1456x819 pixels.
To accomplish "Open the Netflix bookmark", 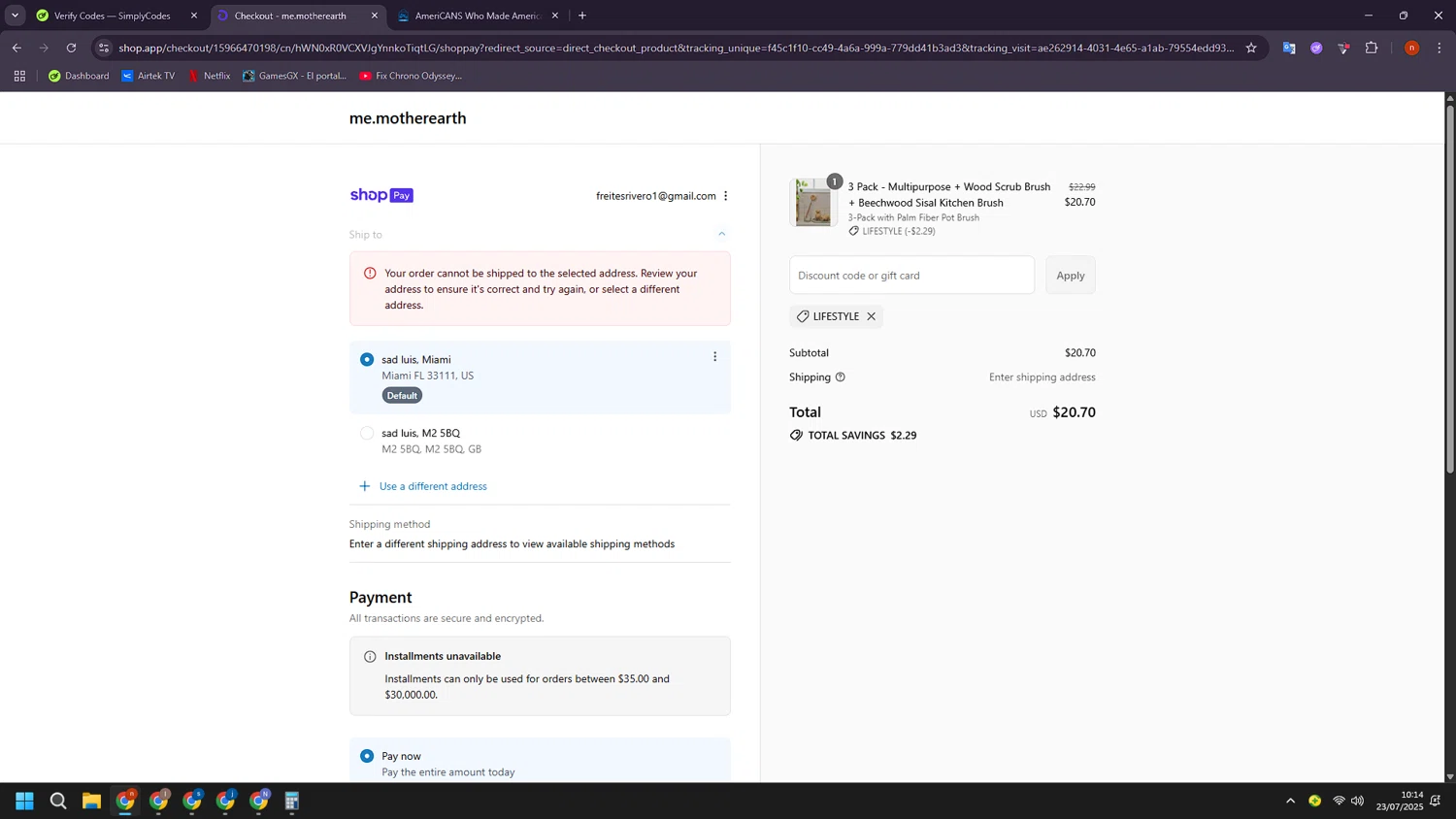I will point(209,76).
